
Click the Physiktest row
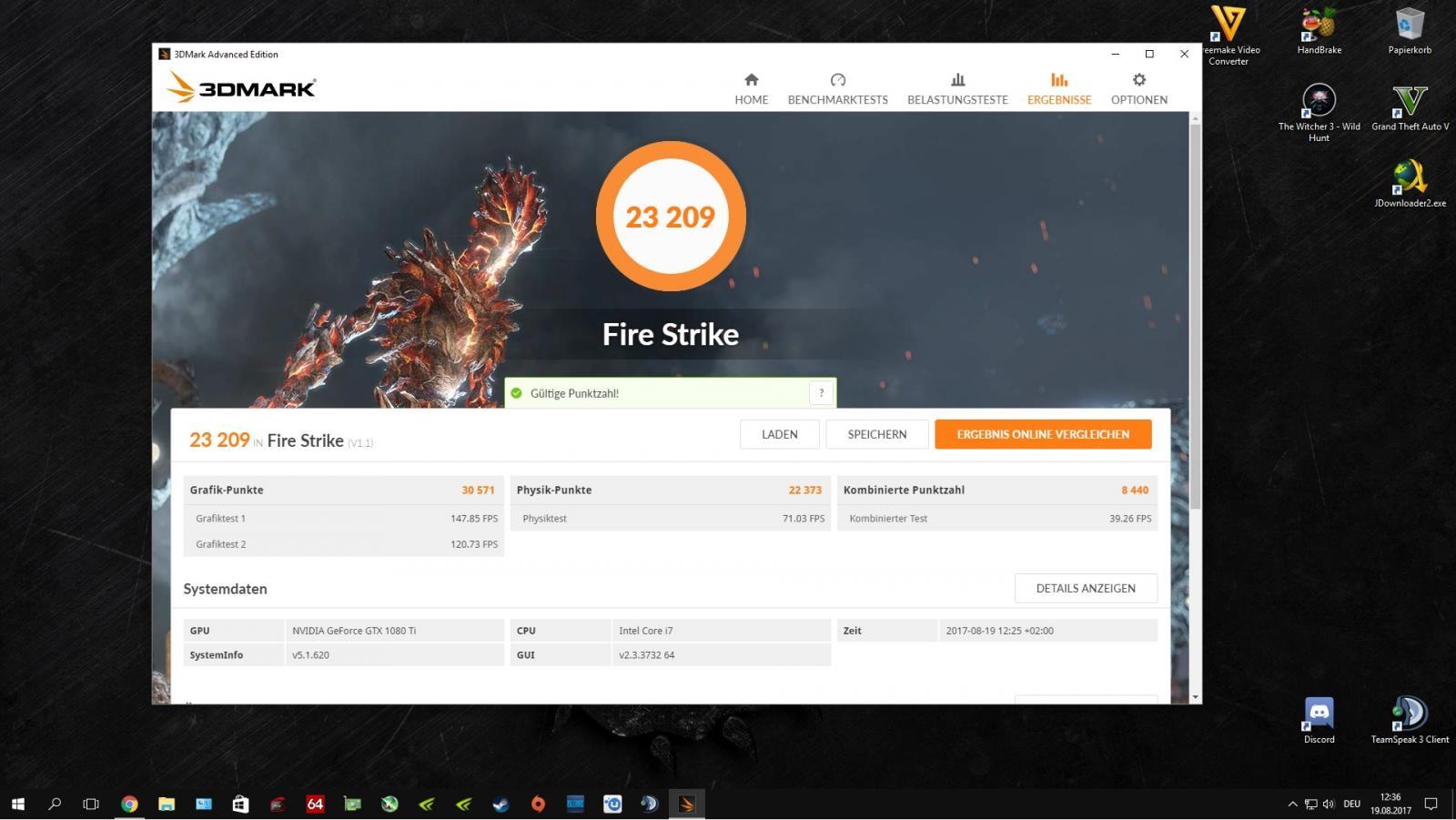click(x=671, y=518)
